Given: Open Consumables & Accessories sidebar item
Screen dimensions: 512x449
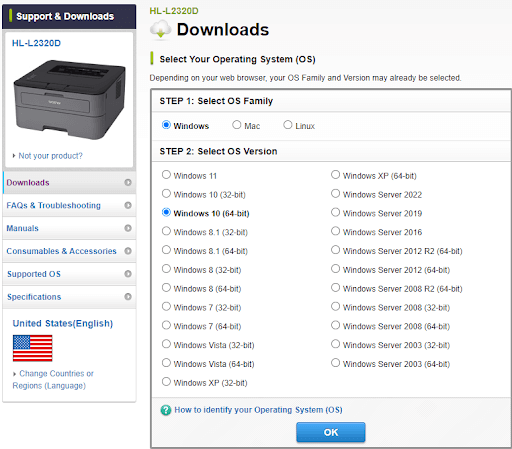Looking at the screenshot, I should [x=69, y=251].
